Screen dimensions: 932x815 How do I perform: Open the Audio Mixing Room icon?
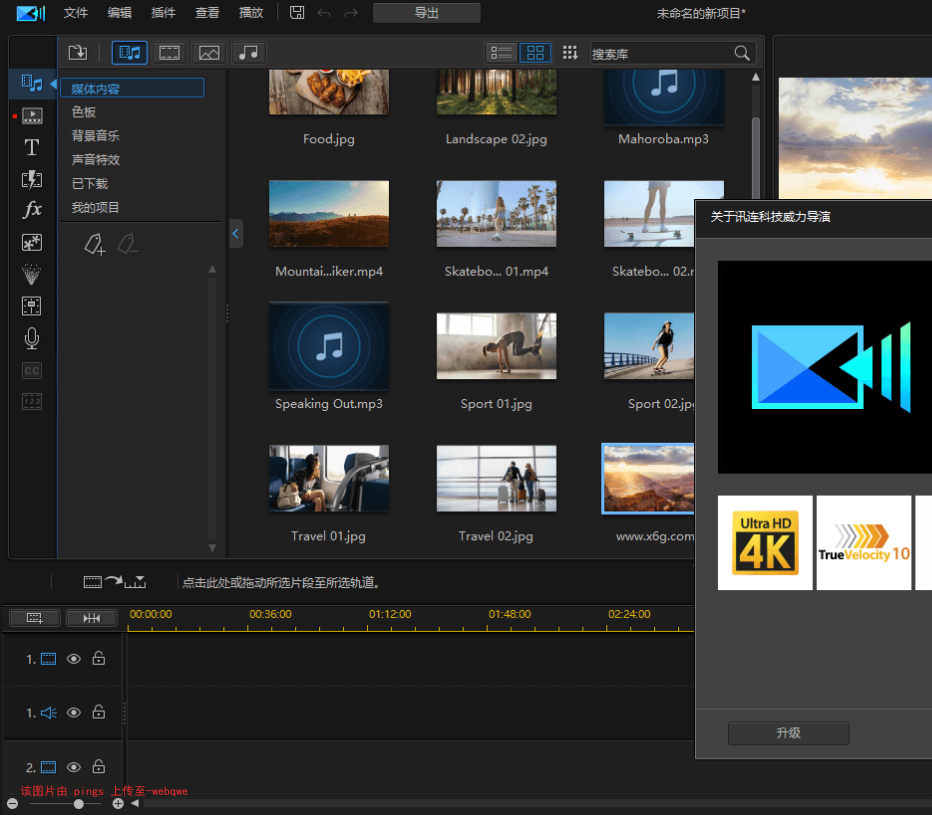click(x=32, y=306)
